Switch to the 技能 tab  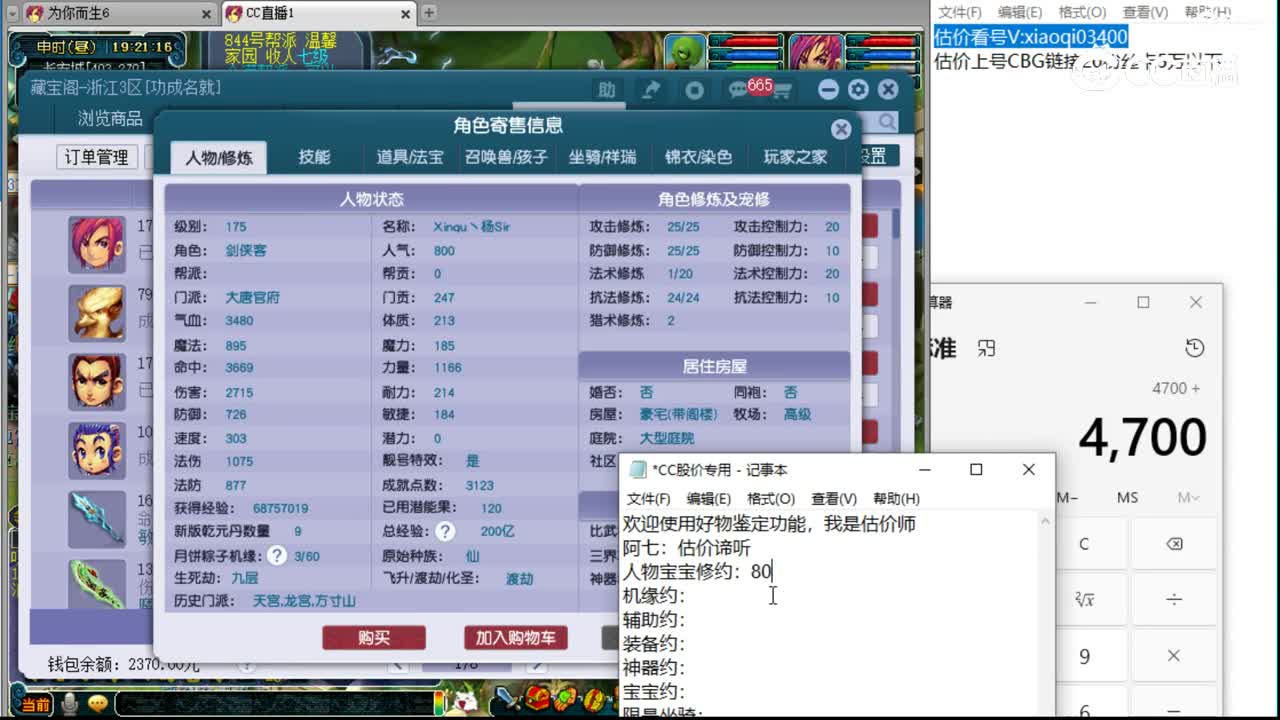click(316, 157)
